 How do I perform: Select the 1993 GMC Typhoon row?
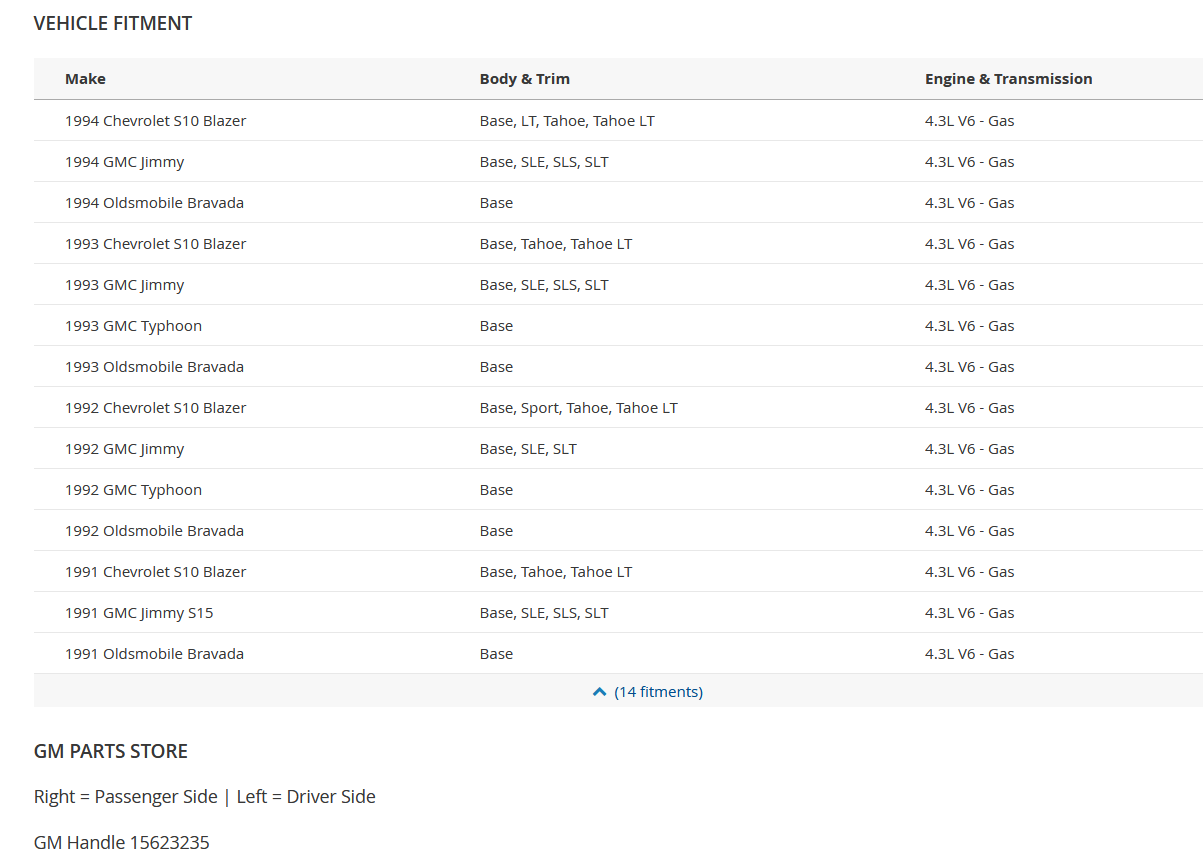pos(618,326)
